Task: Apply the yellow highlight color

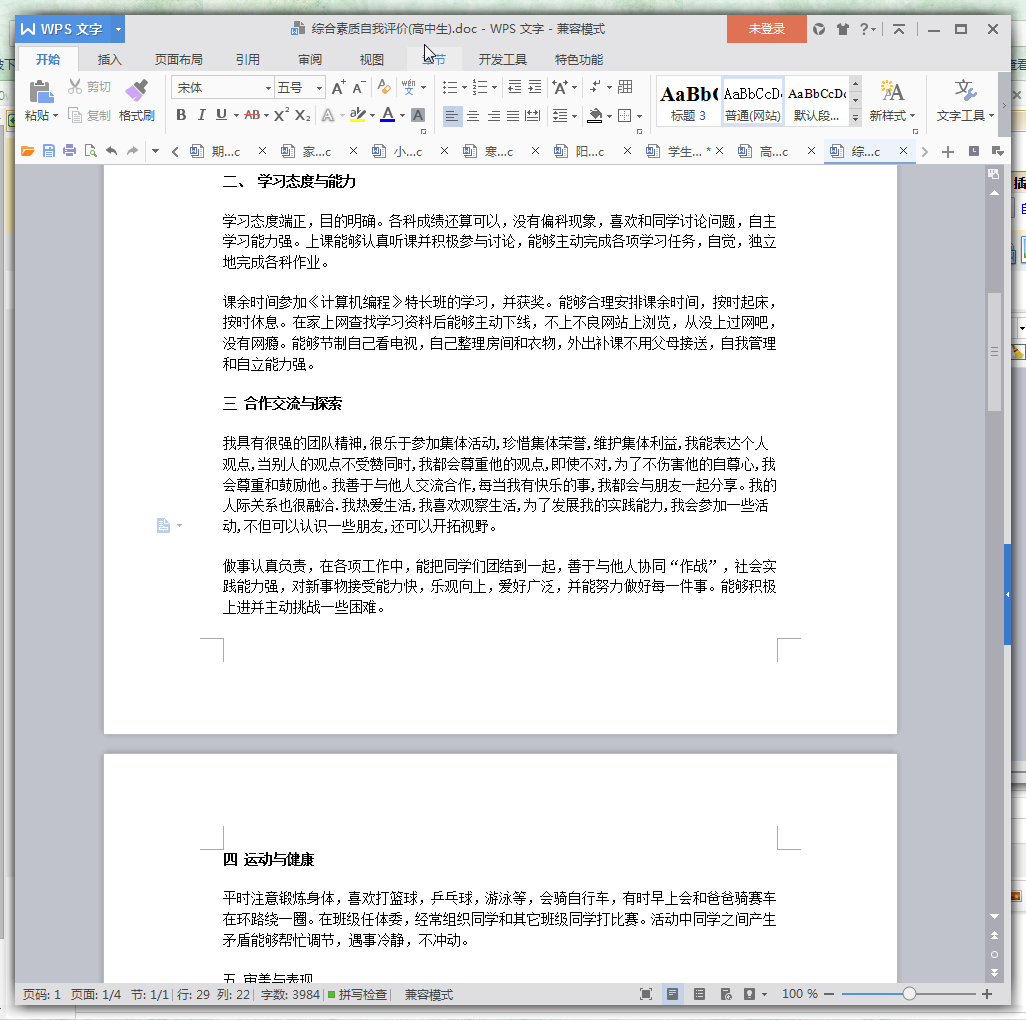Action: (x=357, y=115)
